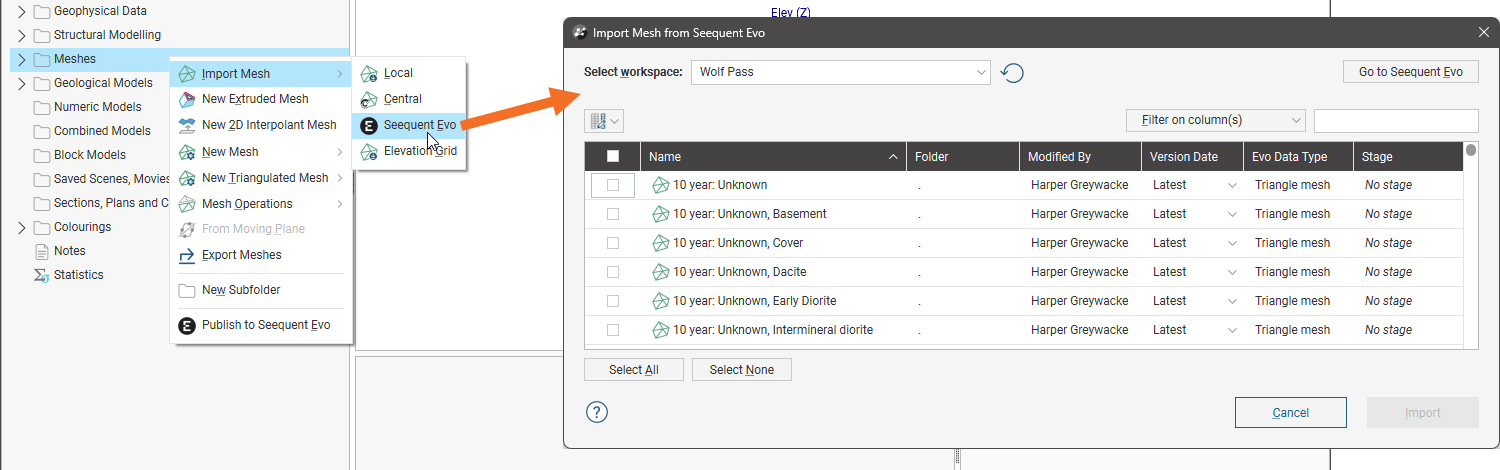Screen dimensions: 1500x470
Task: Click the Statistics sigma icon
Action: point(42,275)
